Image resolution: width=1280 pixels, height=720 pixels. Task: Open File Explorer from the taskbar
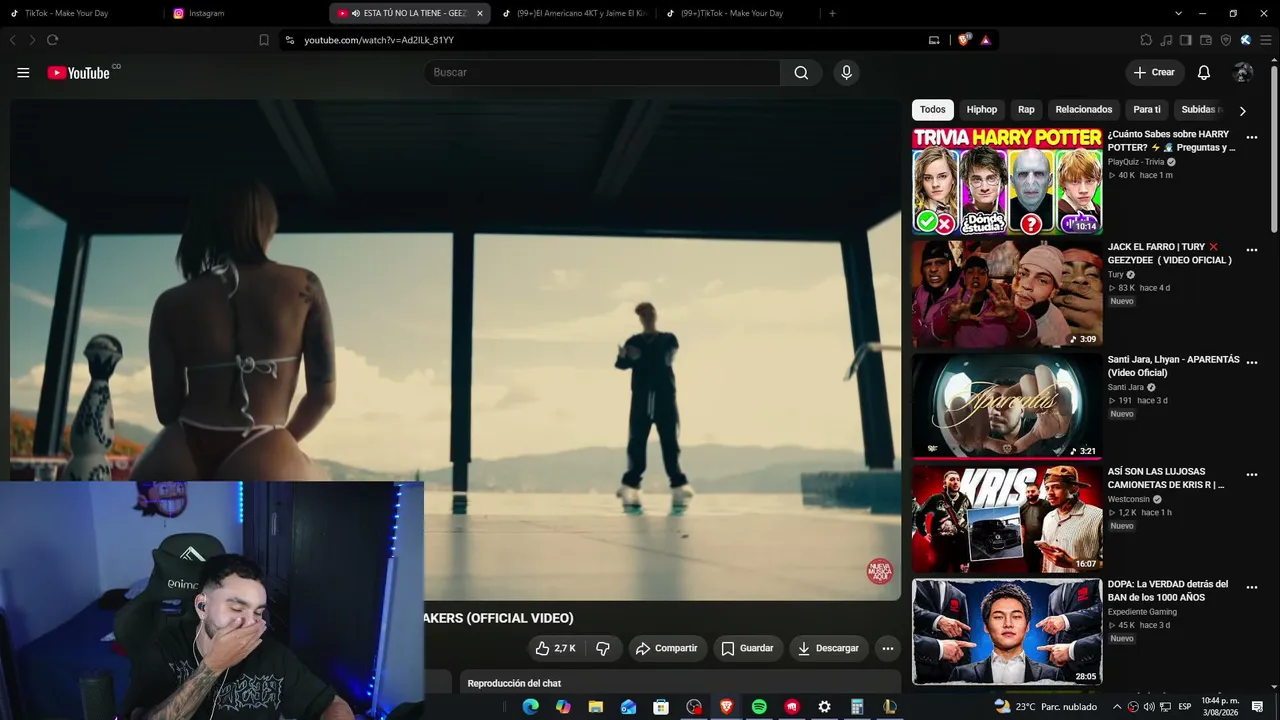(596, 707)
